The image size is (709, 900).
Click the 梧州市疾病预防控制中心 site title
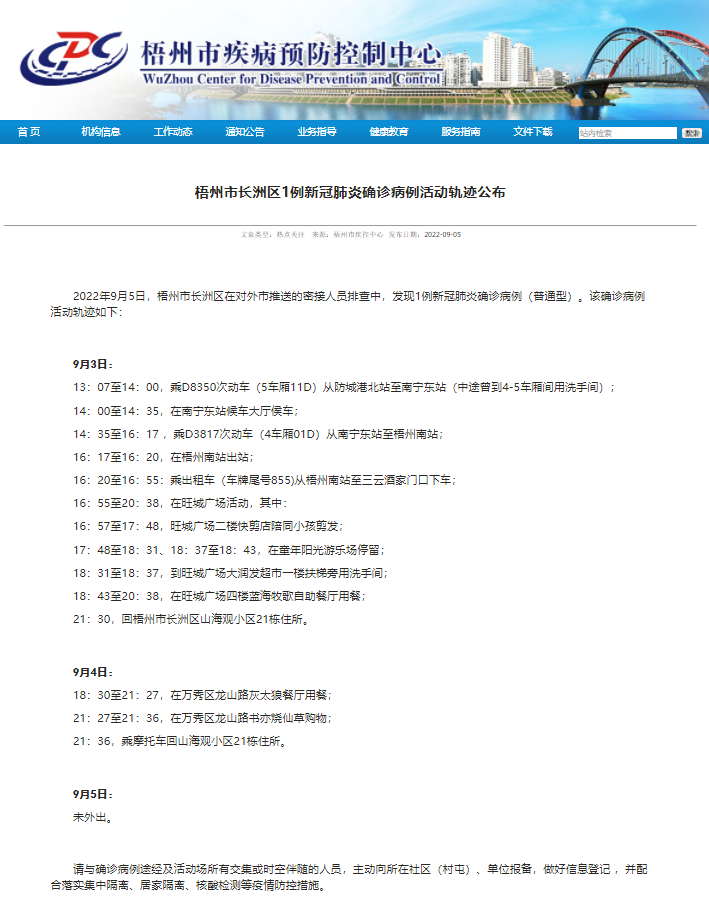coord(292,52)
